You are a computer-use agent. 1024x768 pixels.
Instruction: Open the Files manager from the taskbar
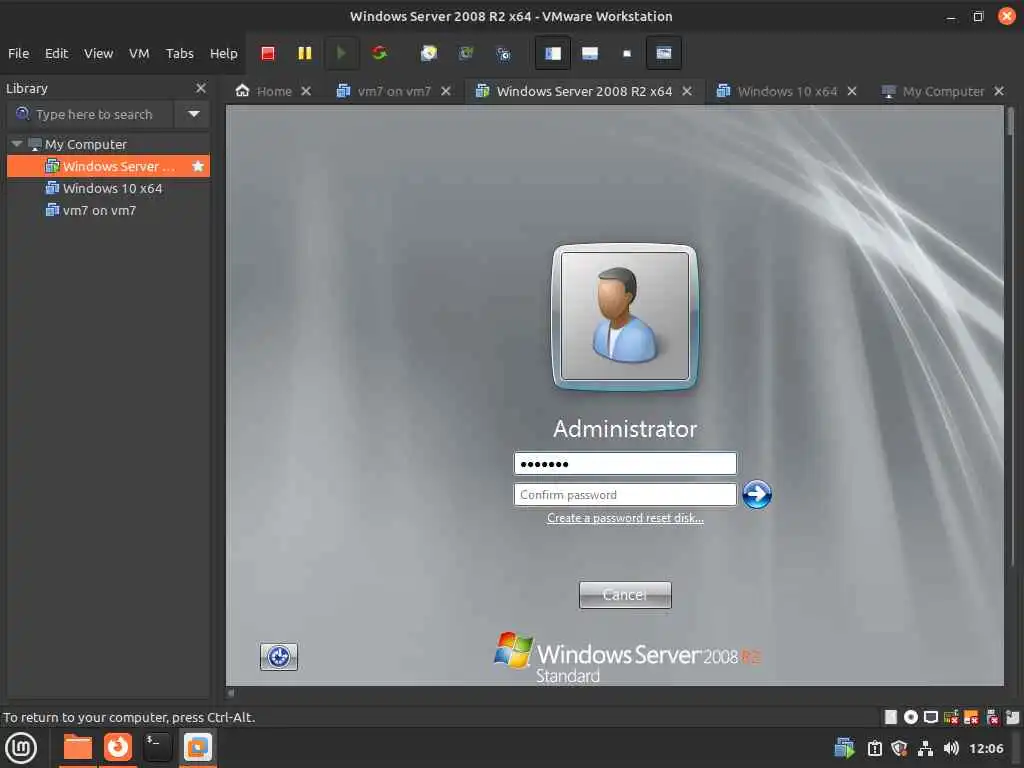pos(77,748)
